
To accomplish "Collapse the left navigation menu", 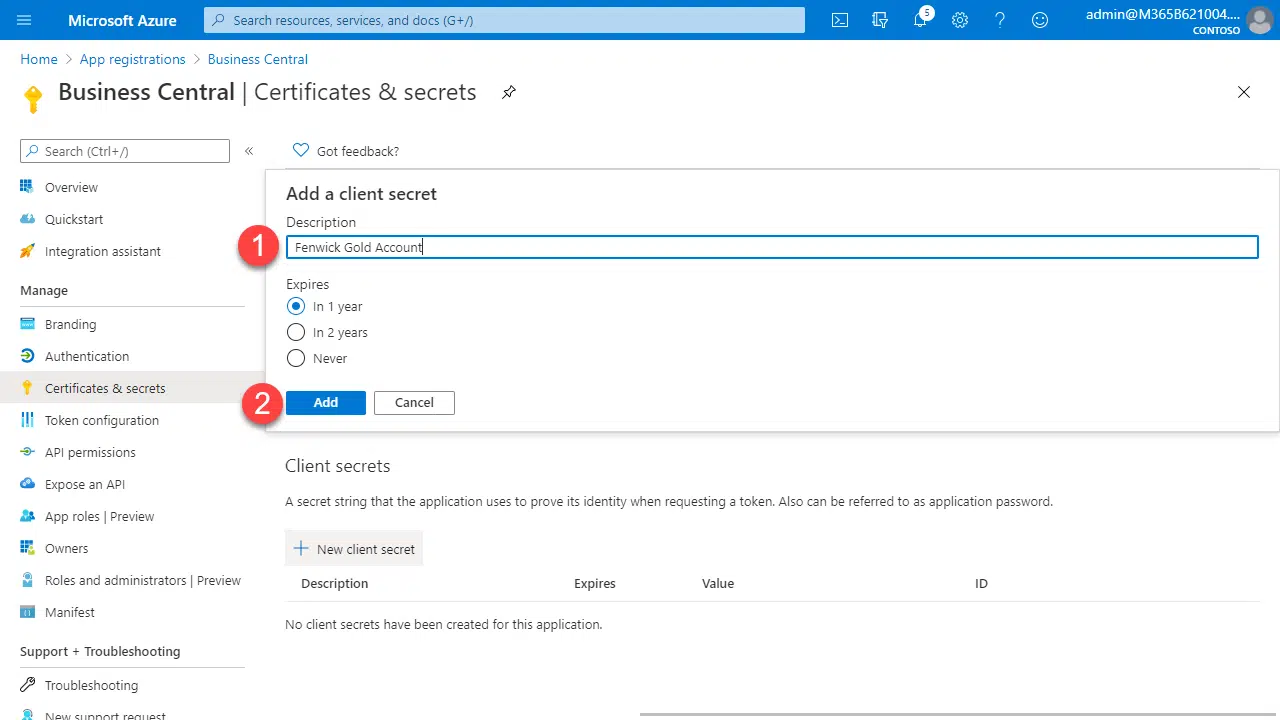I will pos(249,151).
